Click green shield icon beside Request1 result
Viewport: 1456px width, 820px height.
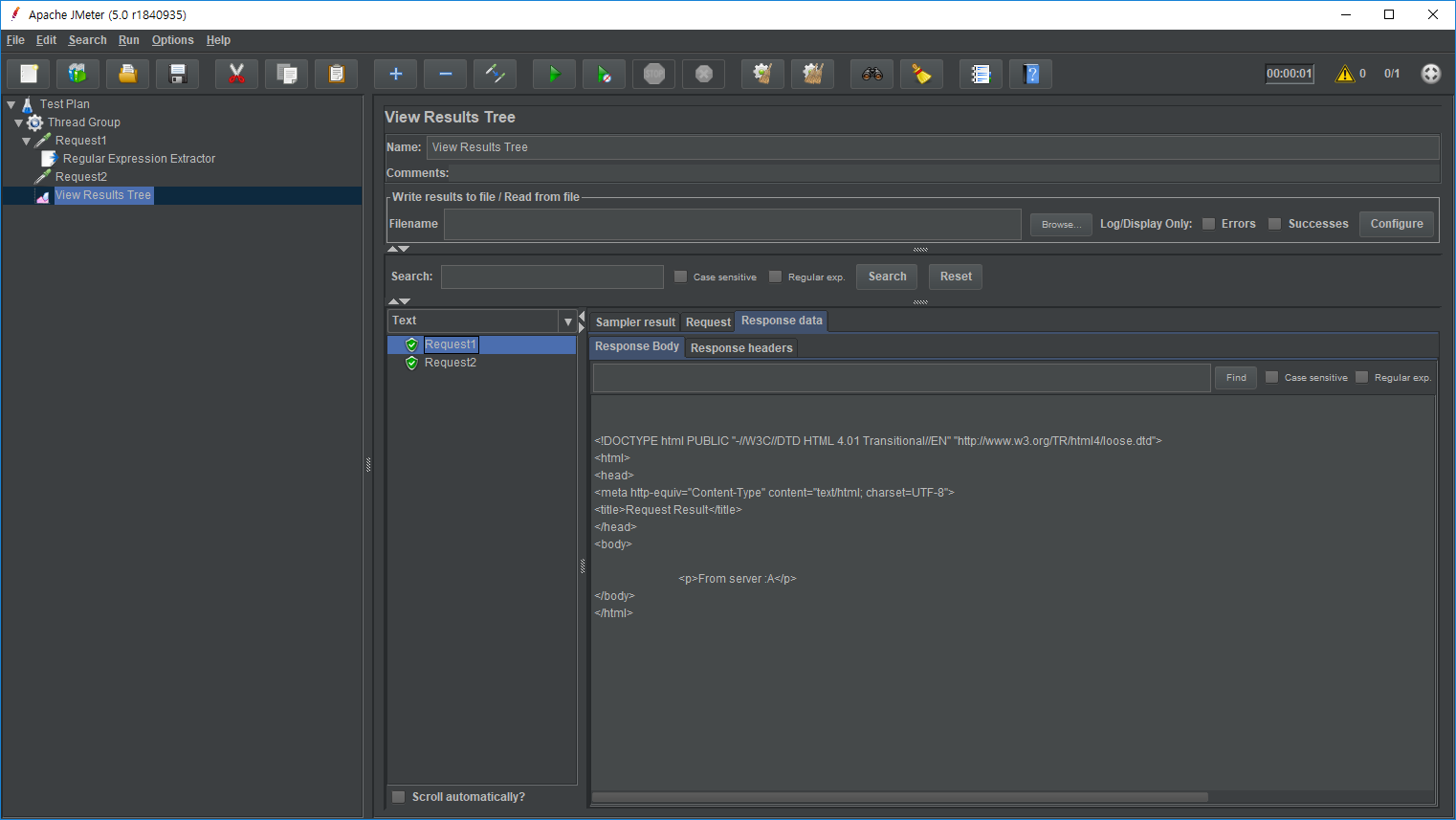[x=412, y=344]
